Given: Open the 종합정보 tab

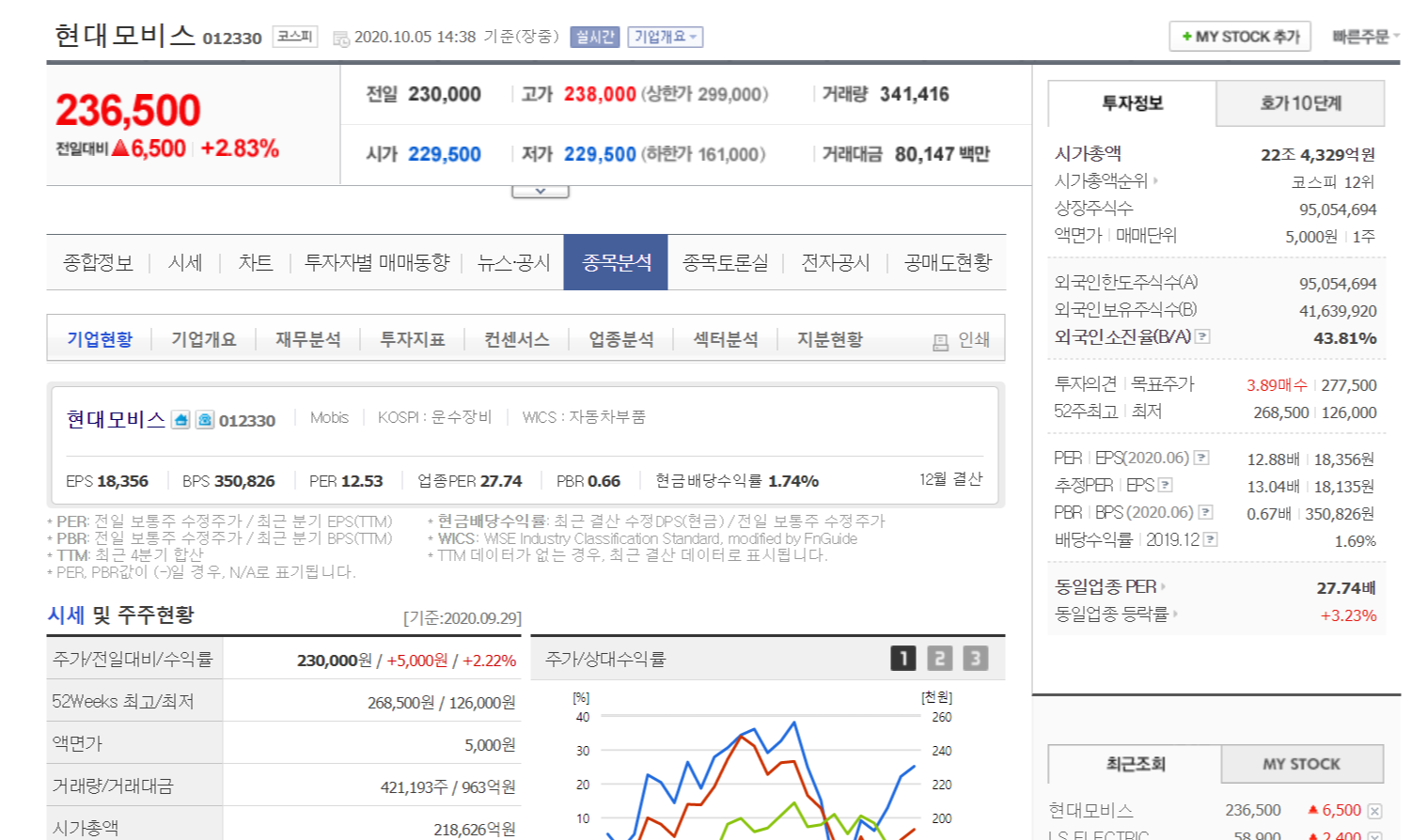Looking at the screenshot, I should (98, 263).
